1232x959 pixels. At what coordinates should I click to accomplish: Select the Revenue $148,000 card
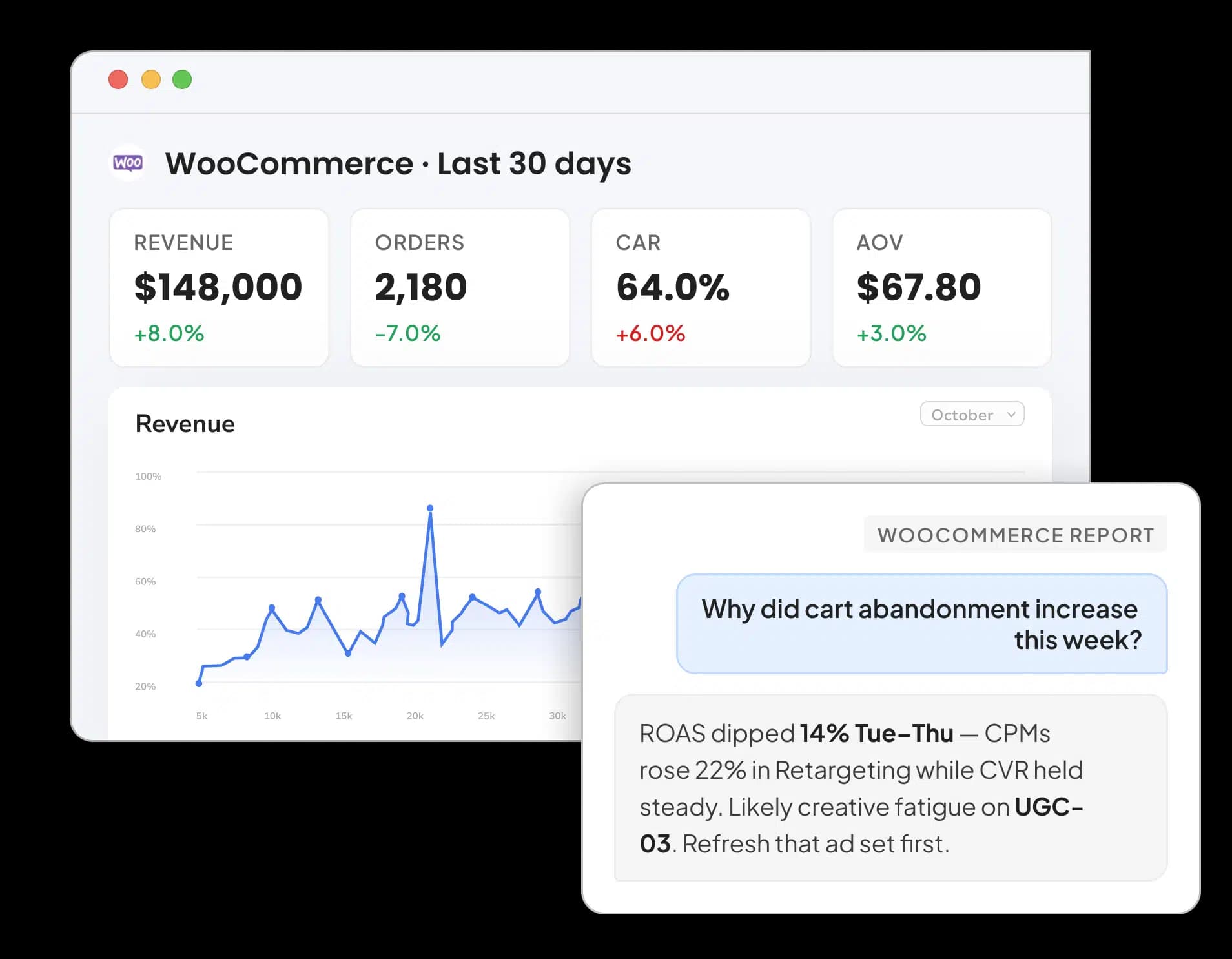pos(219,287)
